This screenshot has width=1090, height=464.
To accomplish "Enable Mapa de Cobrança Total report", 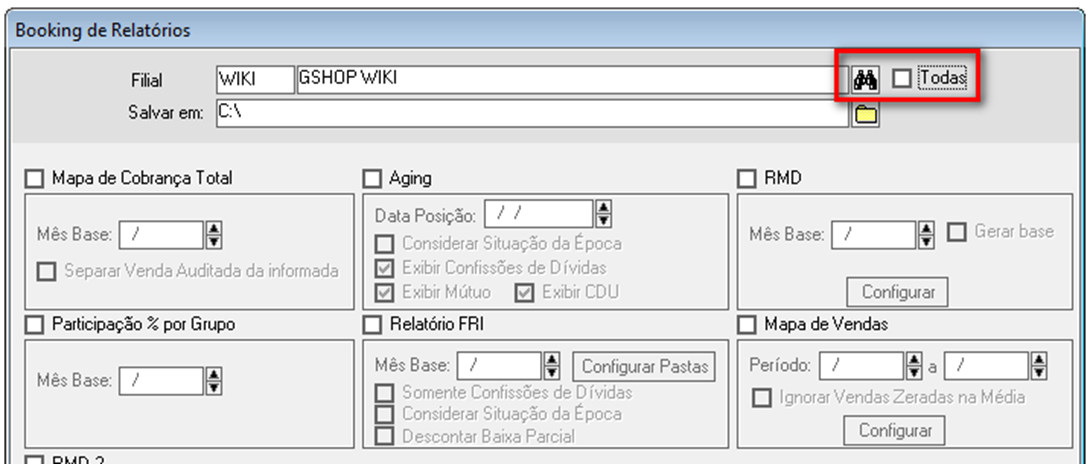I will pyautogui.click(x=33, y=179).
